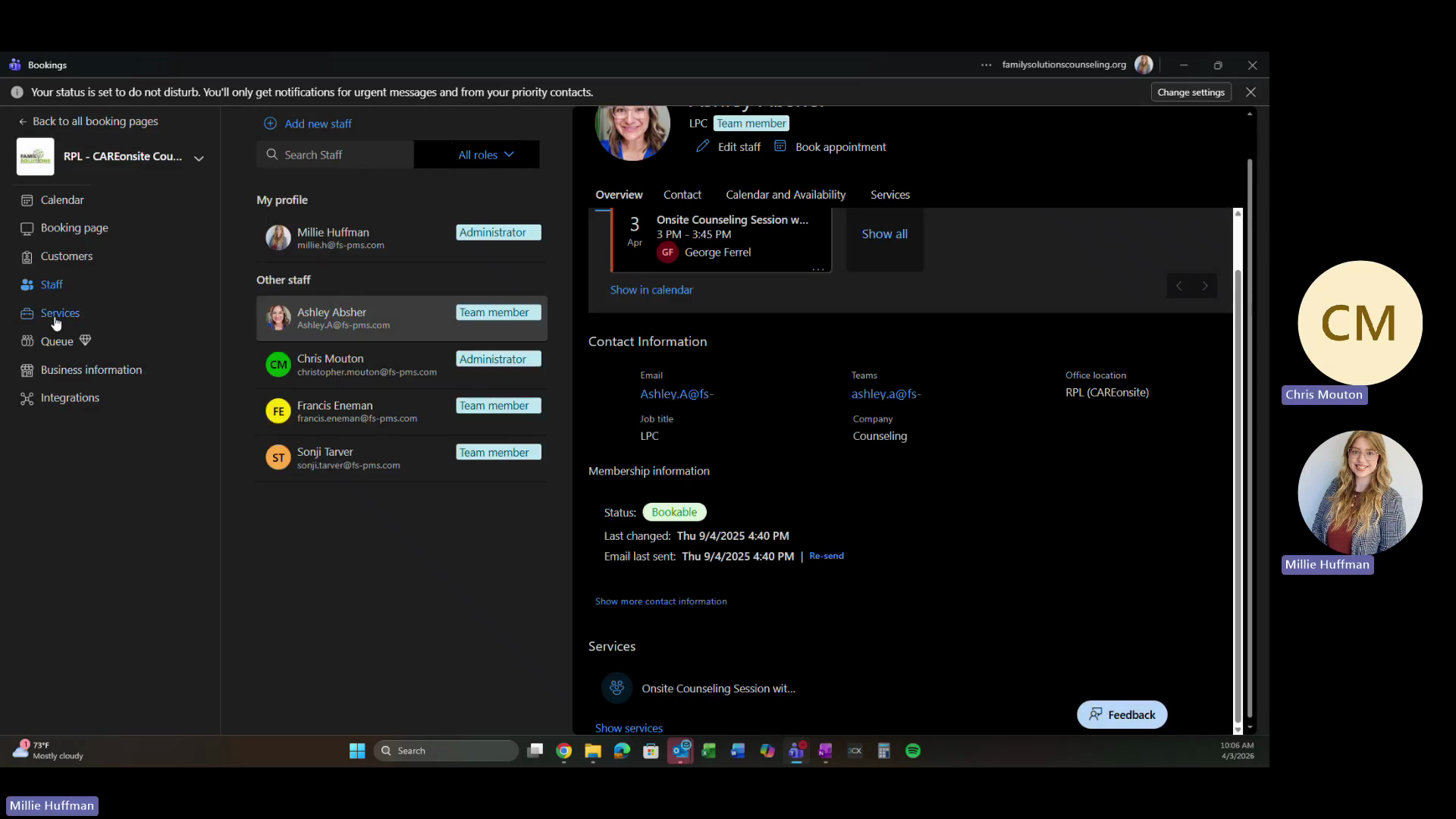Click Show in calendar link
This screenshot has width=1456, height=819.
pyautogui.click(x=651, y=290)
